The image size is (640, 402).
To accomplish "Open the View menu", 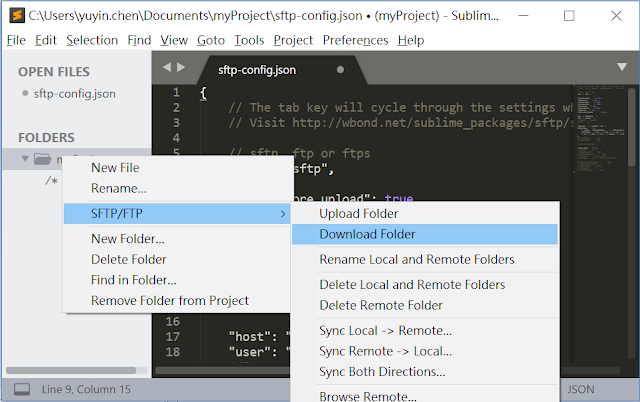I will (174, 40).
